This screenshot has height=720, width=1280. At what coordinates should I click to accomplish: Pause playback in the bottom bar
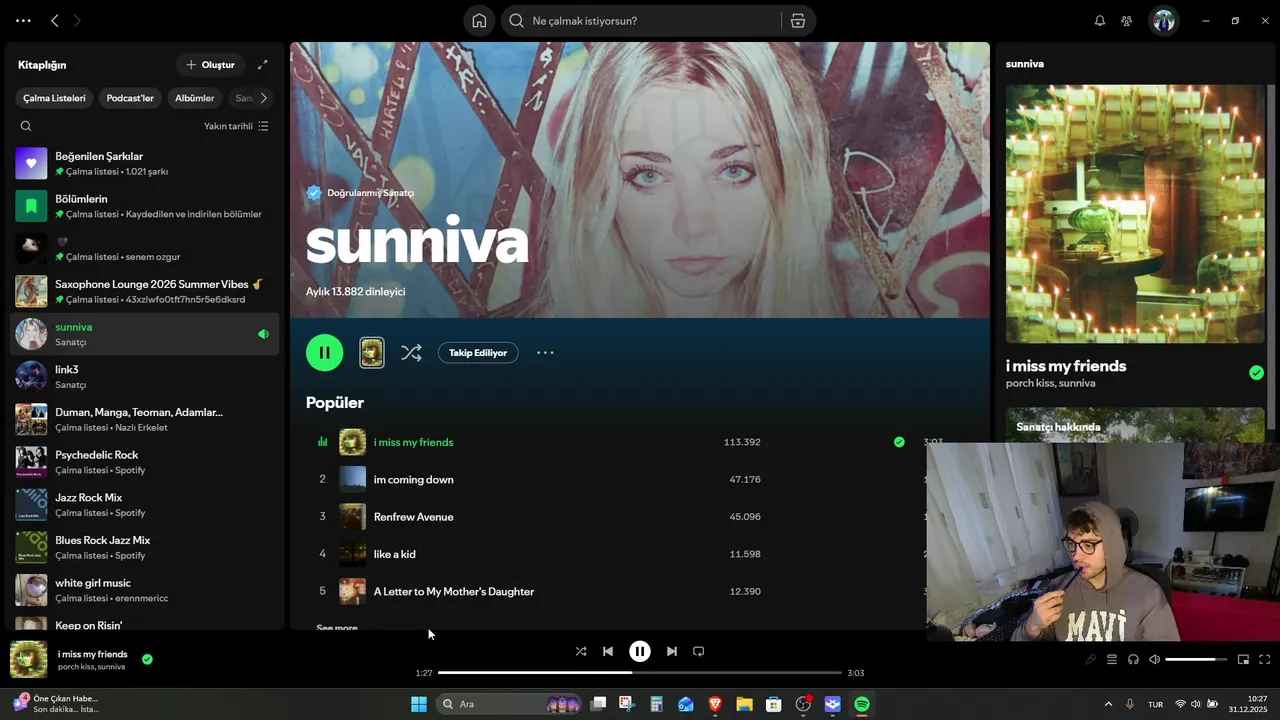640,651
